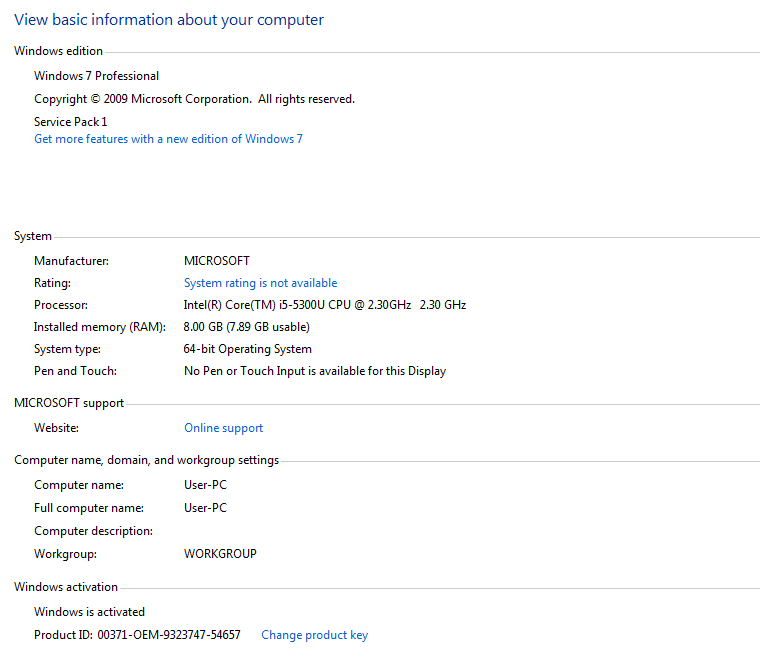Click the 'Website:' label

(x=56, y=428)
